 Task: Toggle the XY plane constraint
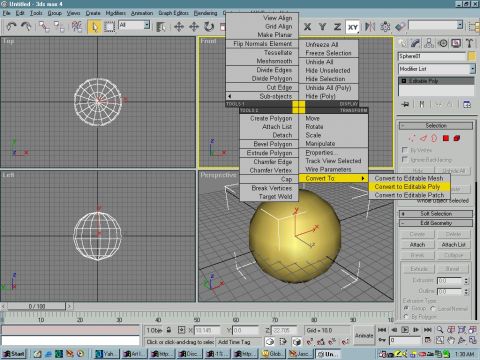tap(353, 27)
